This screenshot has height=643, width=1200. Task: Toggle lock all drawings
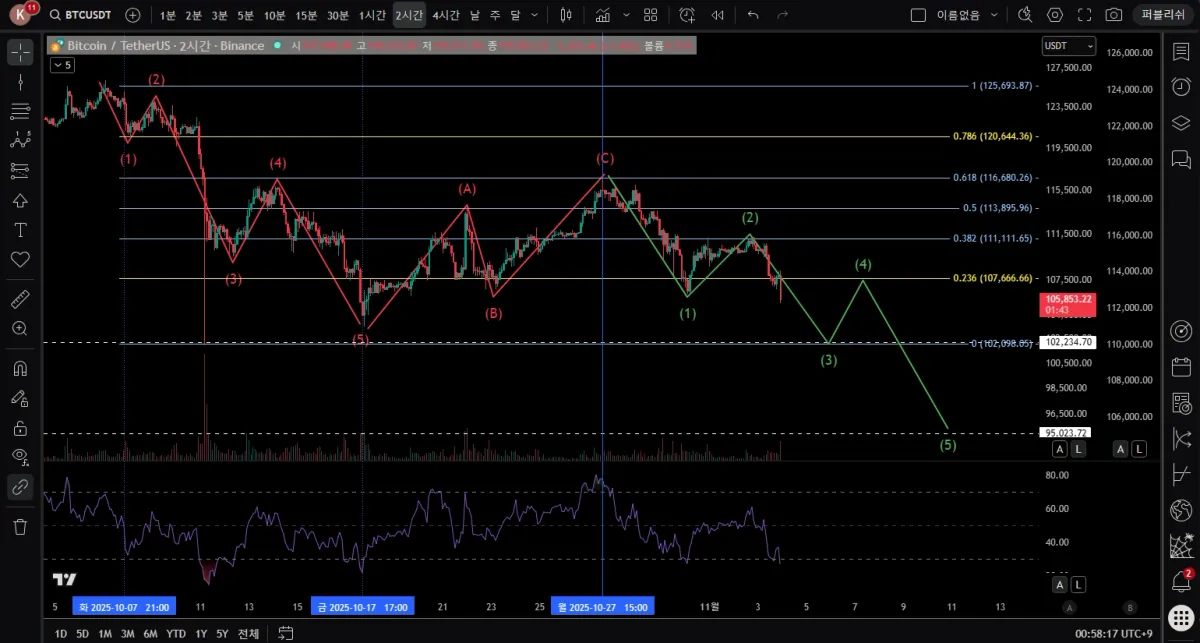[20, 428]
